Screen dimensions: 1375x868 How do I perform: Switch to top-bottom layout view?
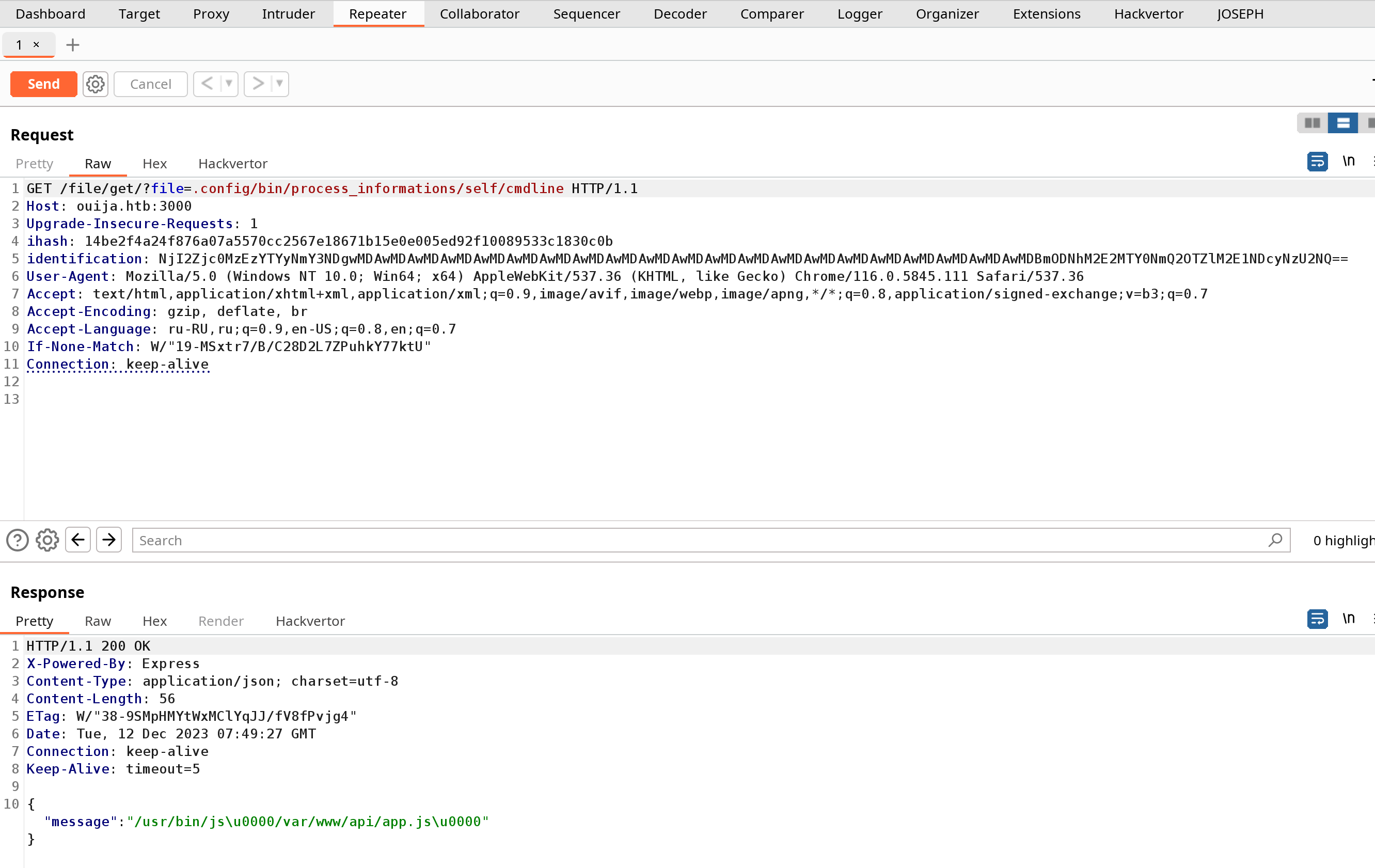[1343, 123]
